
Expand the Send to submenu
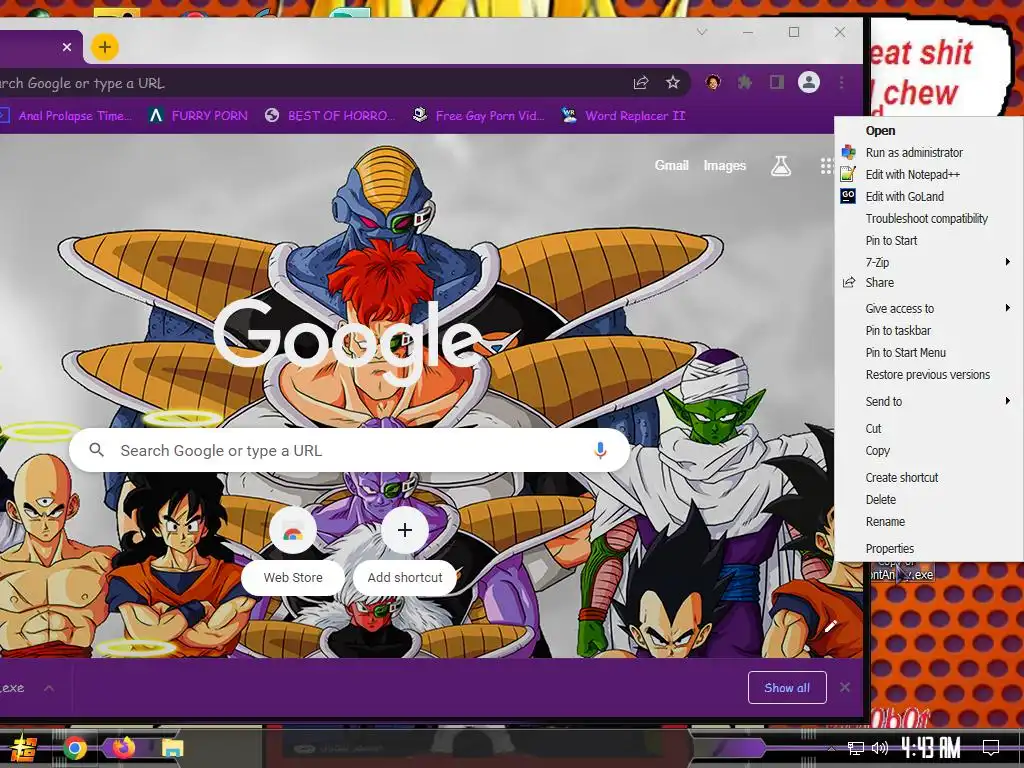pos(929,402)
